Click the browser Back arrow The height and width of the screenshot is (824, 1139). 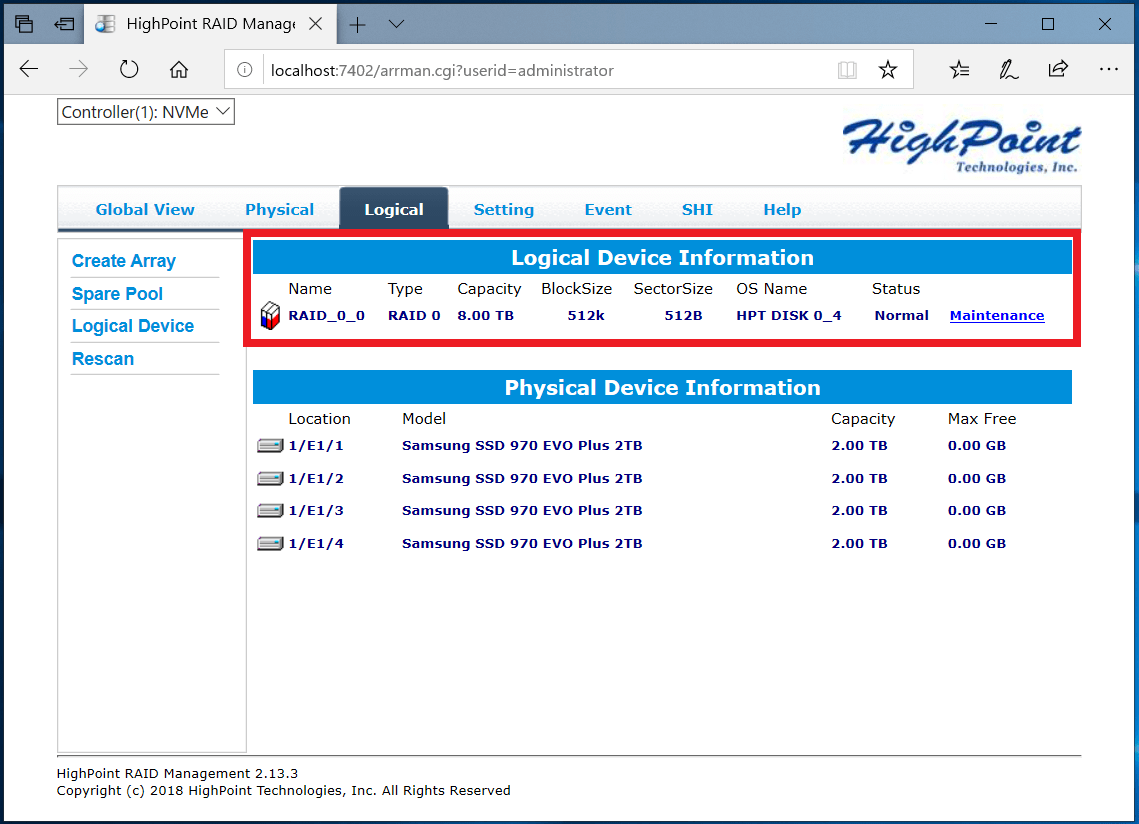[x=29, y=70]
